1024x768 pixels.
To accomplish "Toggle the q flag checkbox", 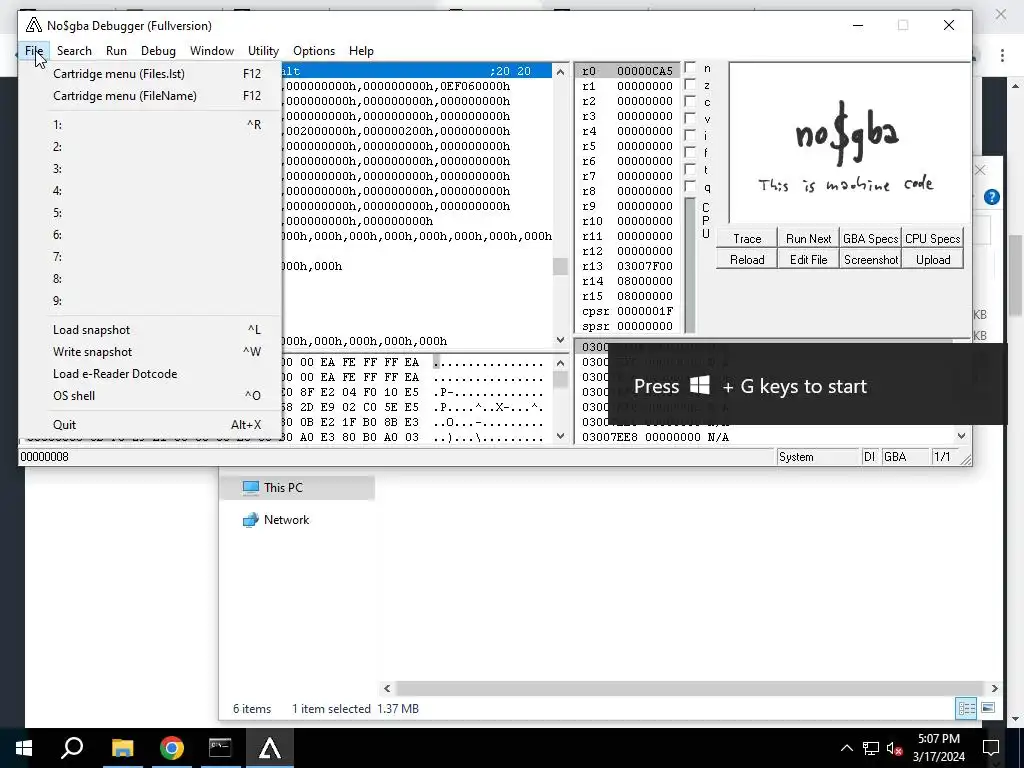I will 690,187.
